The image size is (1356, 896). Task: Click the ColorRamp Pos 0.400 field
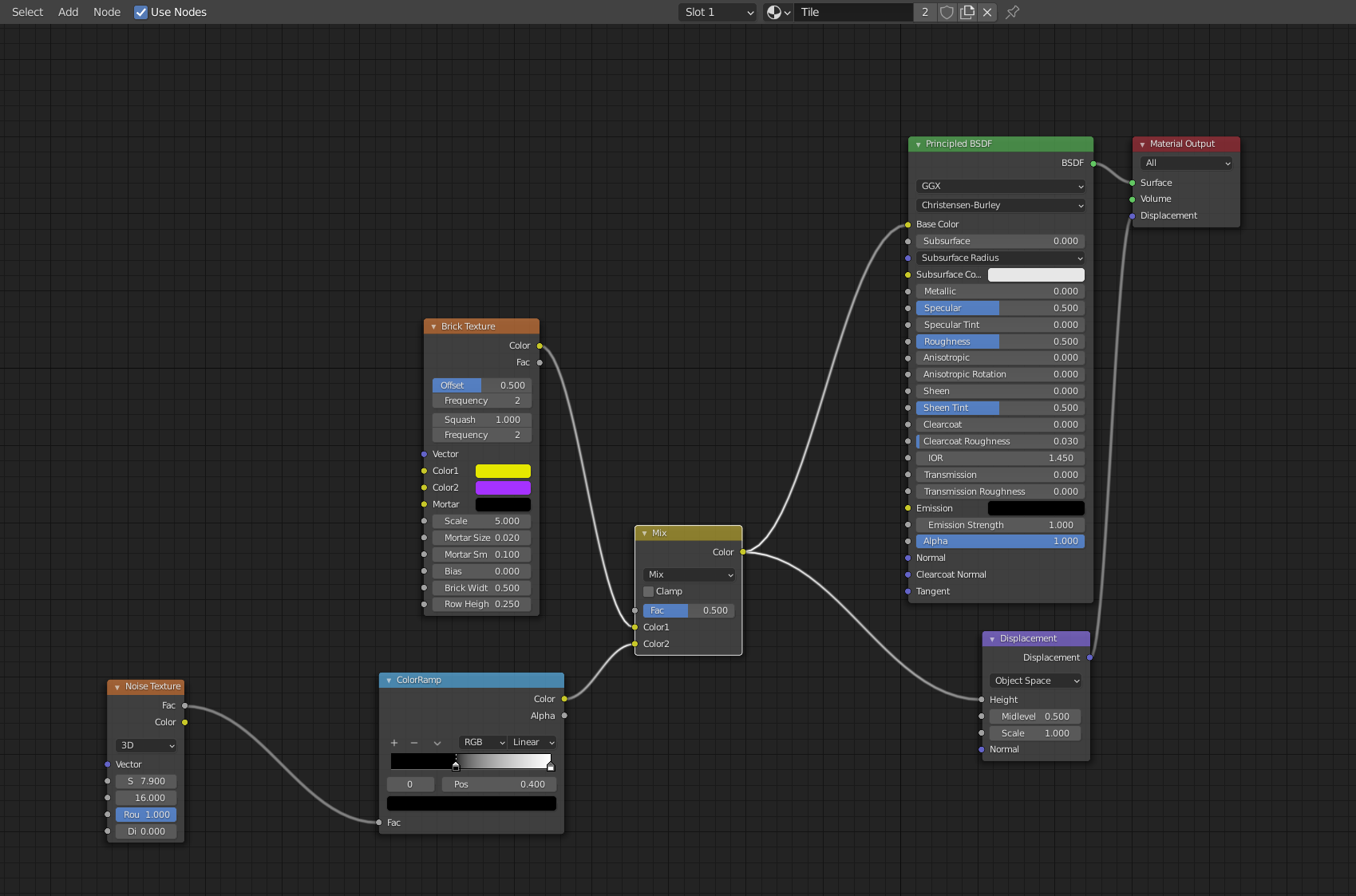499,784
